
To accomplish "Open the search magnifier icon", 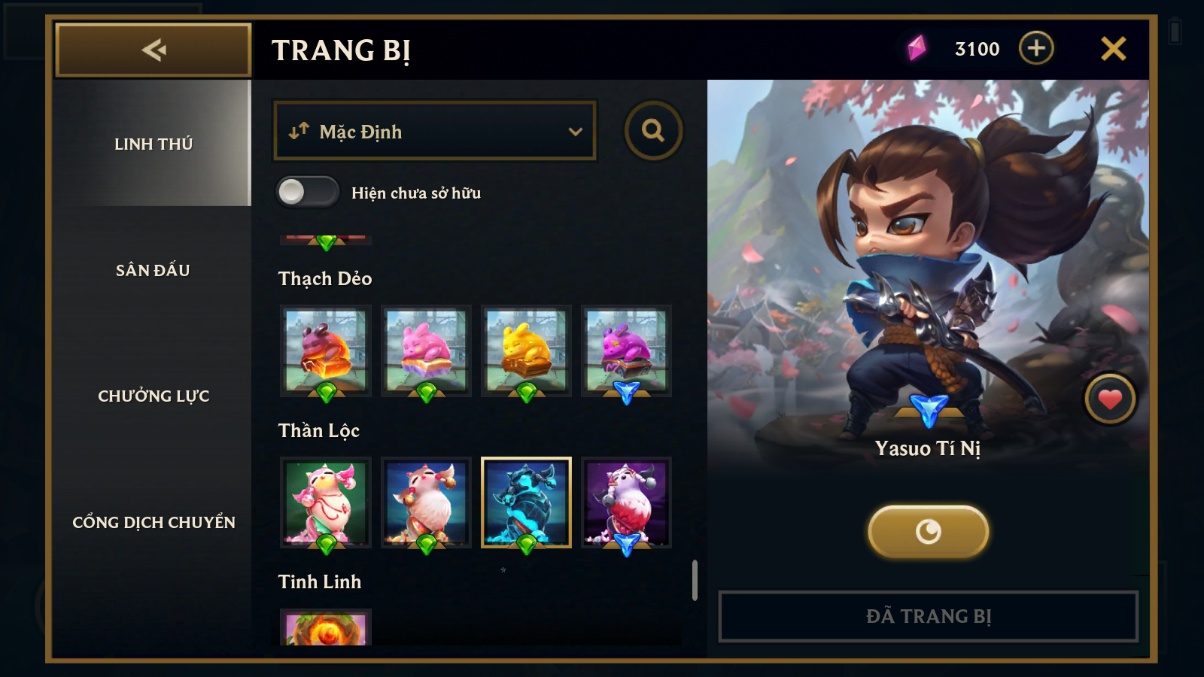I will (654, 131).
